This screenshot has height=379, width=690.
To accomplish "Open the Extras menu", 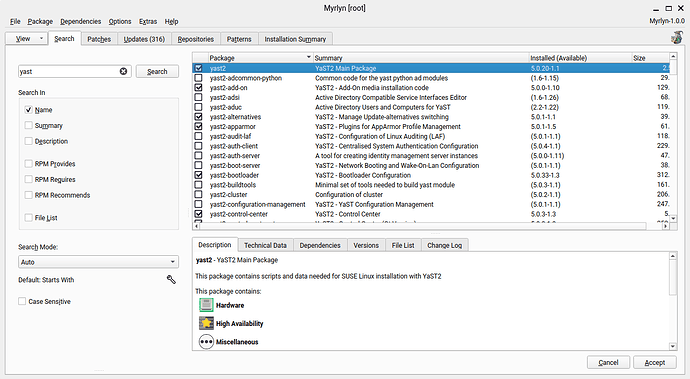I will [x=148, y=22].
